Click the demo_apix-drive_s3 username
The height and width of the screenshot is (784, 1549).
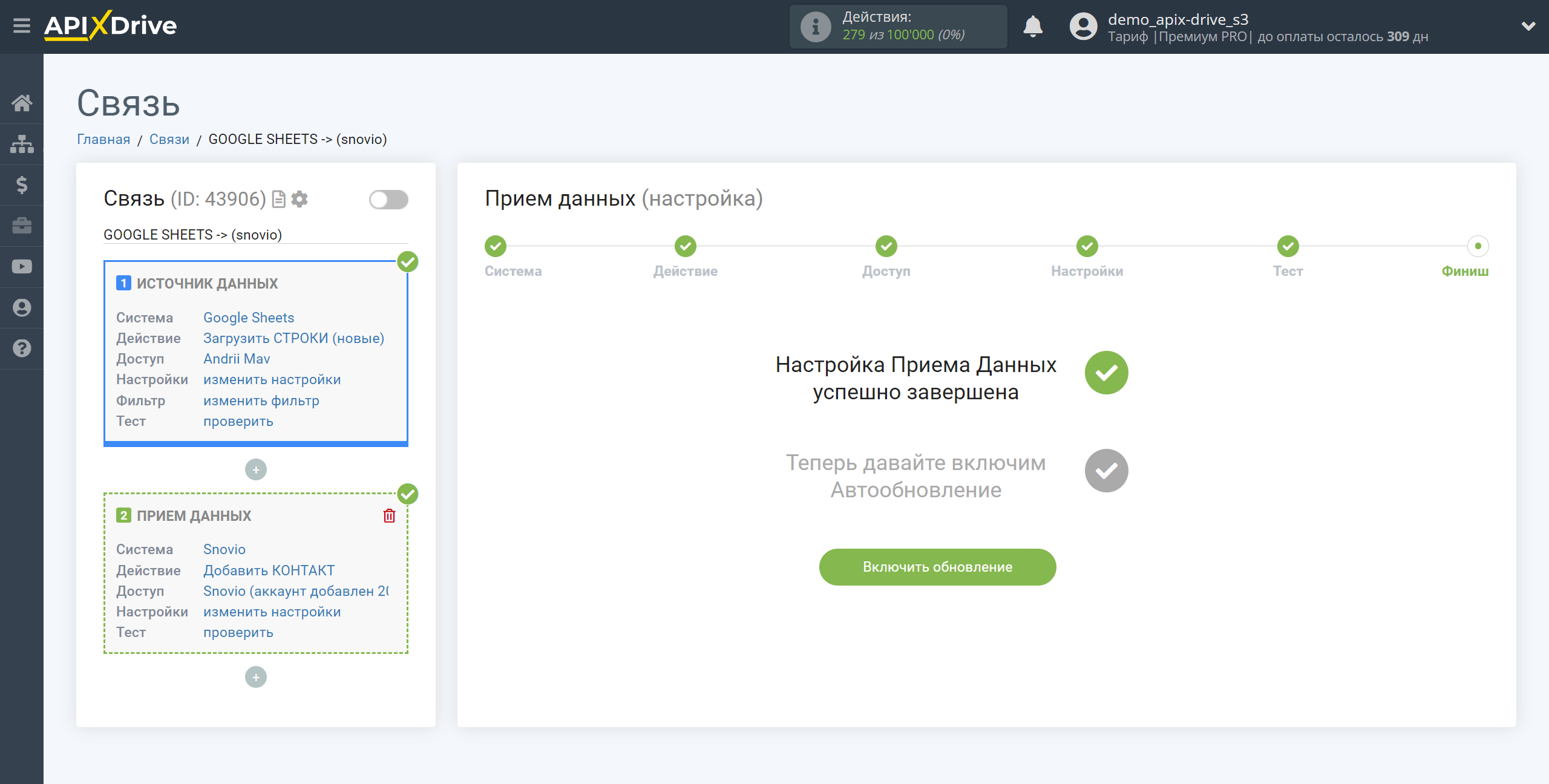click(1178, 19)
